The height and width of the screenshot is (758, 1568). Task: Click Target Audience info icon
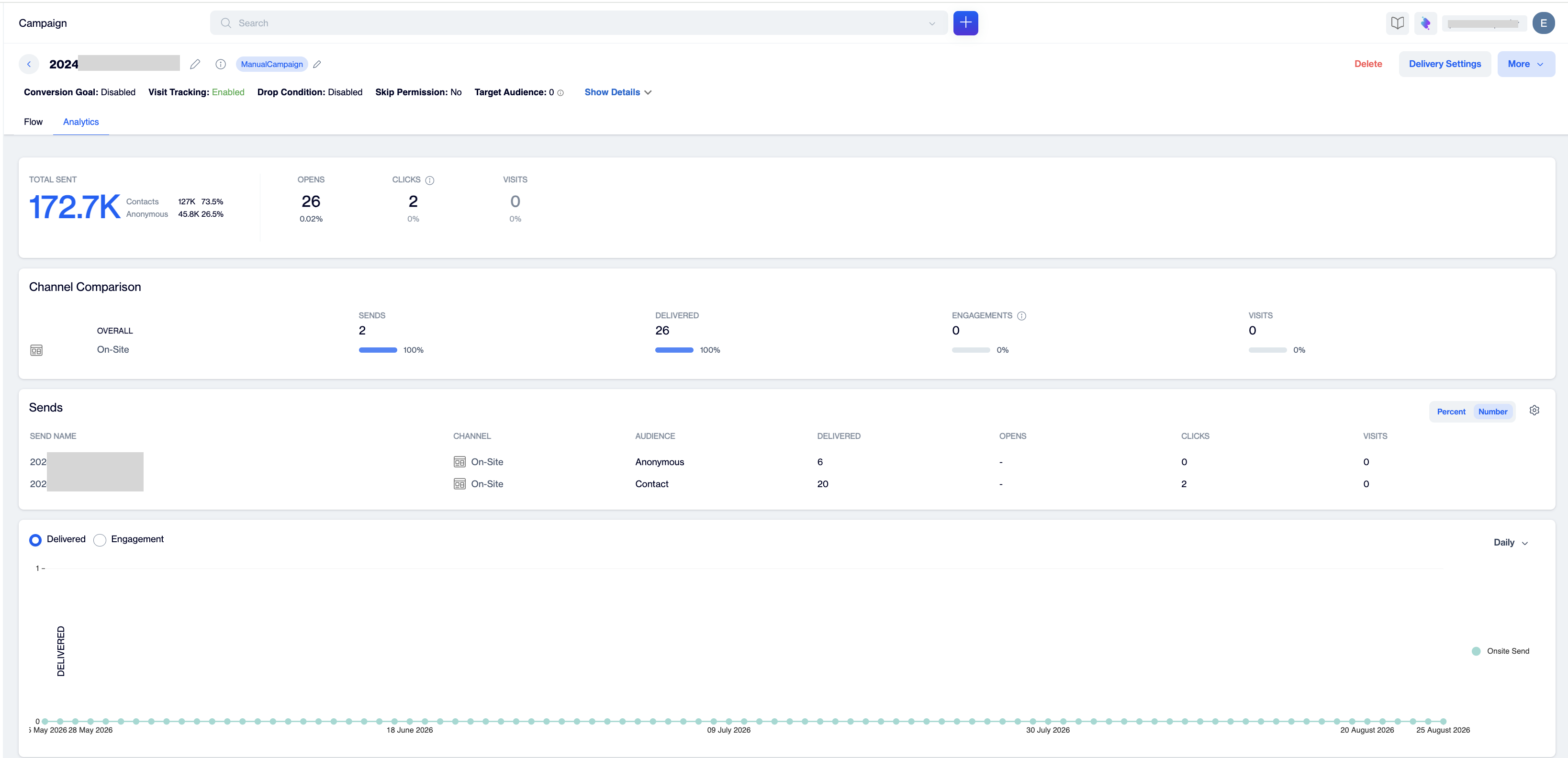[560, 92]
